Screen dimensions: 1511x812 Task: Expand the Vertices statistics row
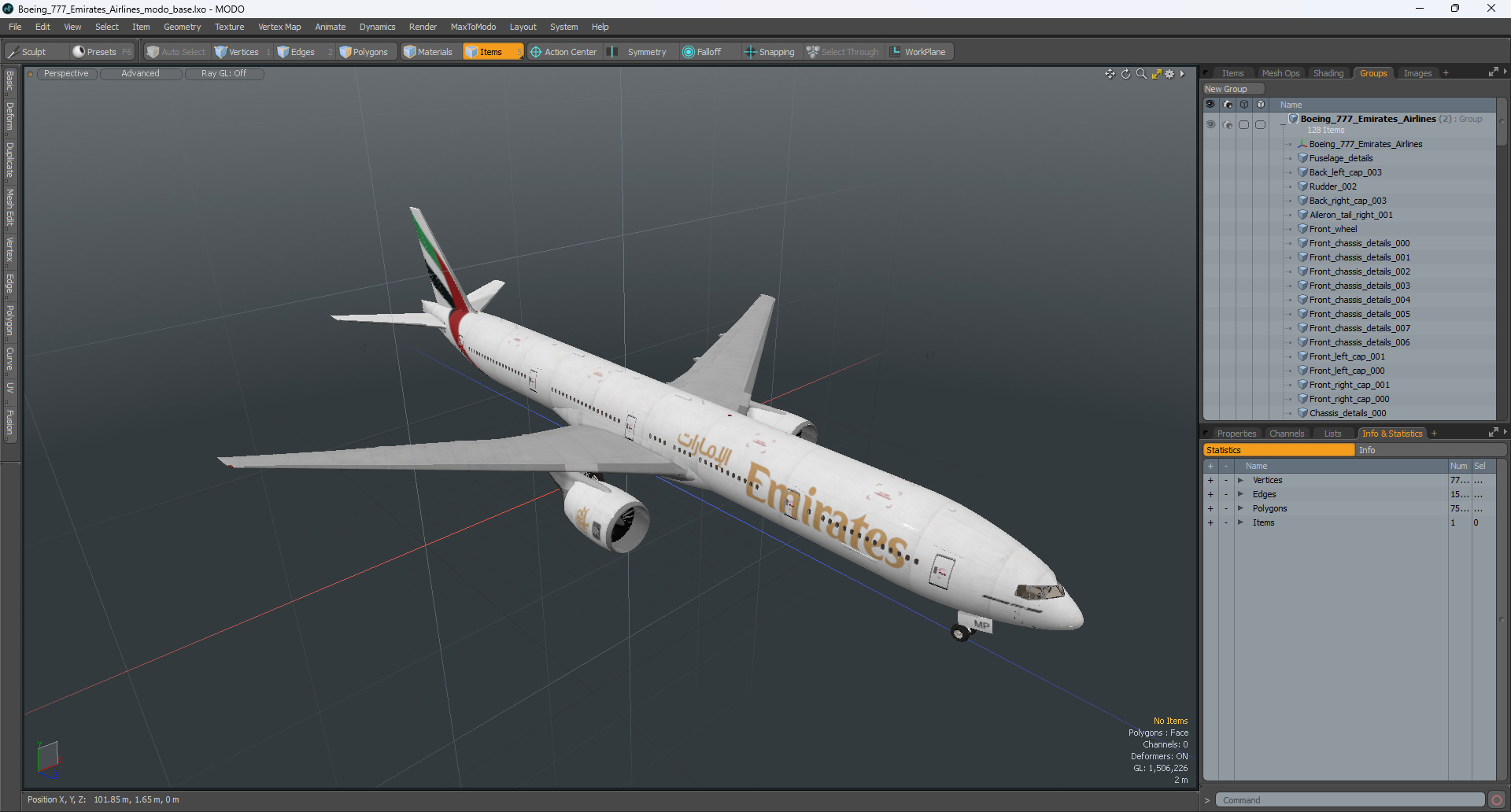[x=1240, y=480]
